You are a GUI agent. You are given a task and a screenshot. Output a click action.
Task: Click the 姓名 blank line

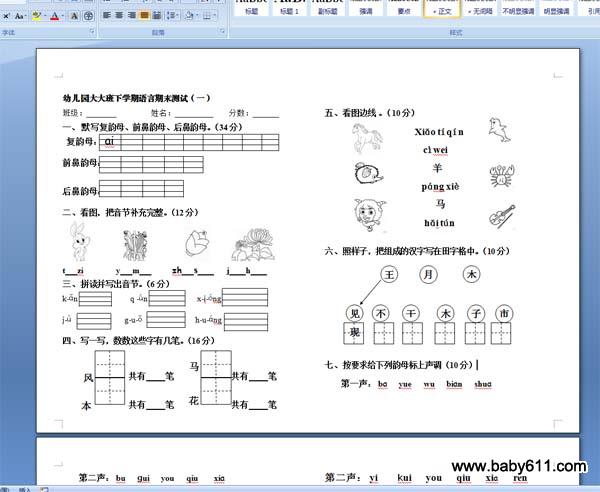click(194, 114)
